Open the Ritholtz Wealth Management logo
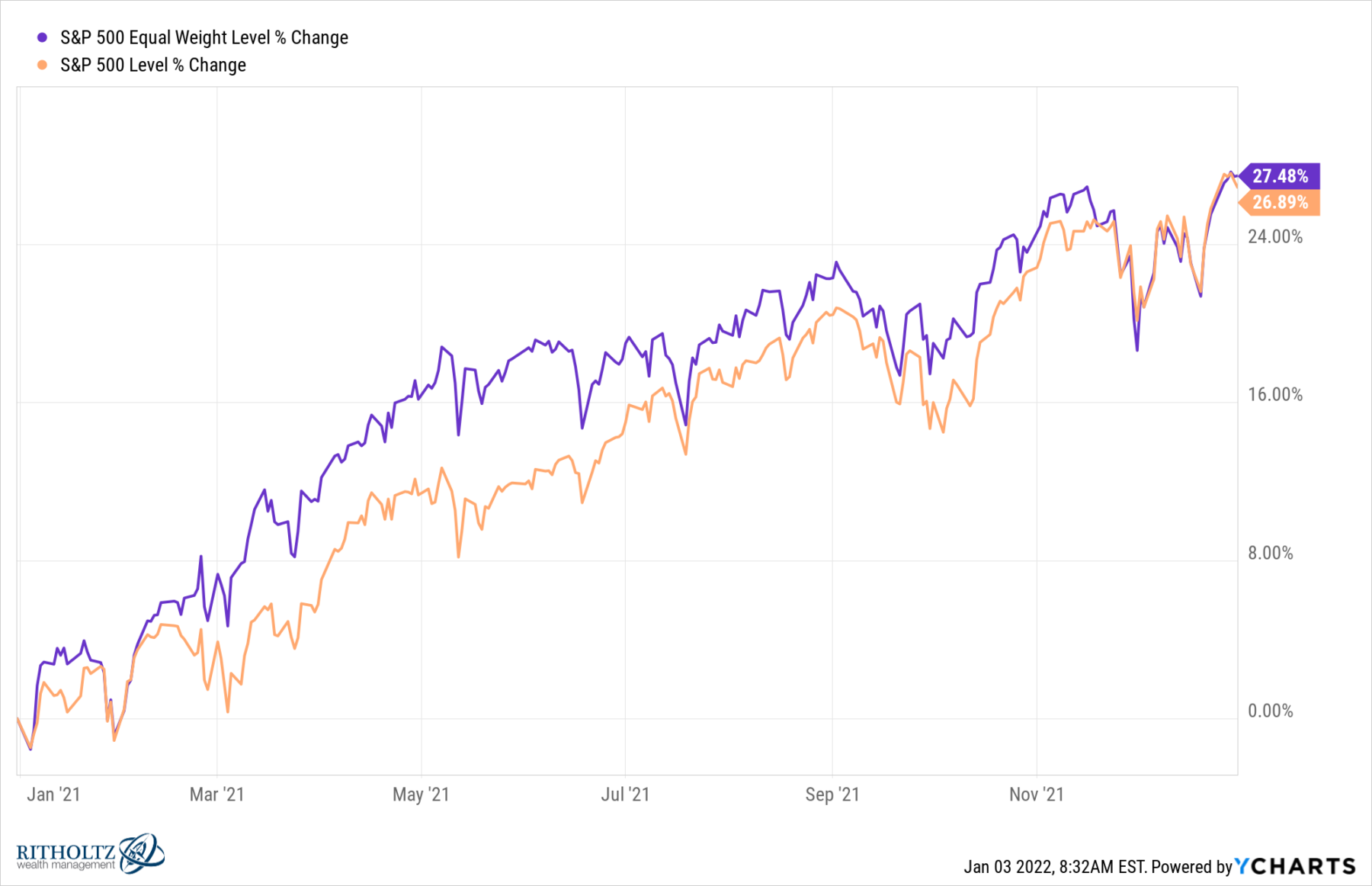The width and height of the screenshot is (1372, 886). click(90, 854)
